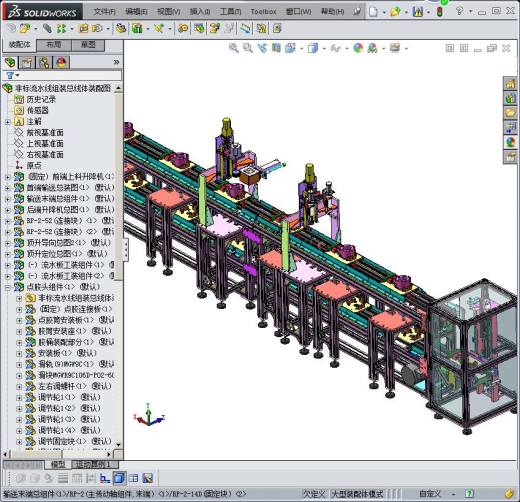Click the Edit Appearance color sphere icon
Image resolution: width=520 pixels, height=502 pixels.
358,48
